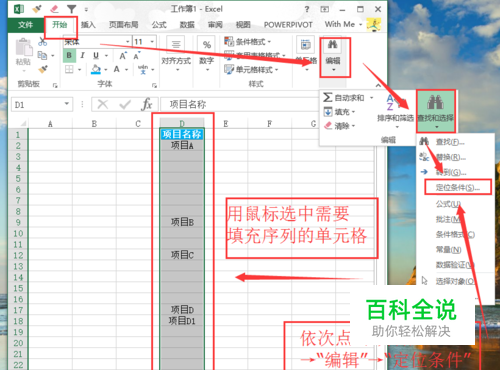The width and height of the screenshot is (500, 370).
Task: Switch to the 数据 Data tab
Action: click(x=187, y=25)
